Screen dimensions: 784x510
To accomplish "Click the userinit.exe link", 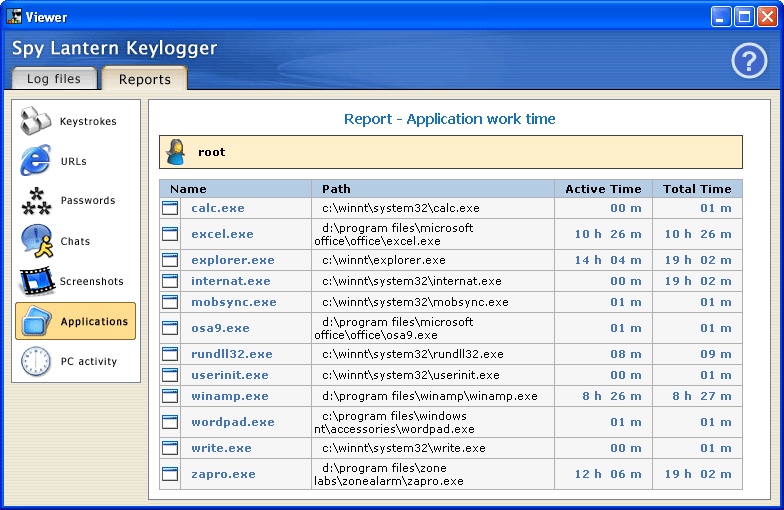I will [230, 375].
